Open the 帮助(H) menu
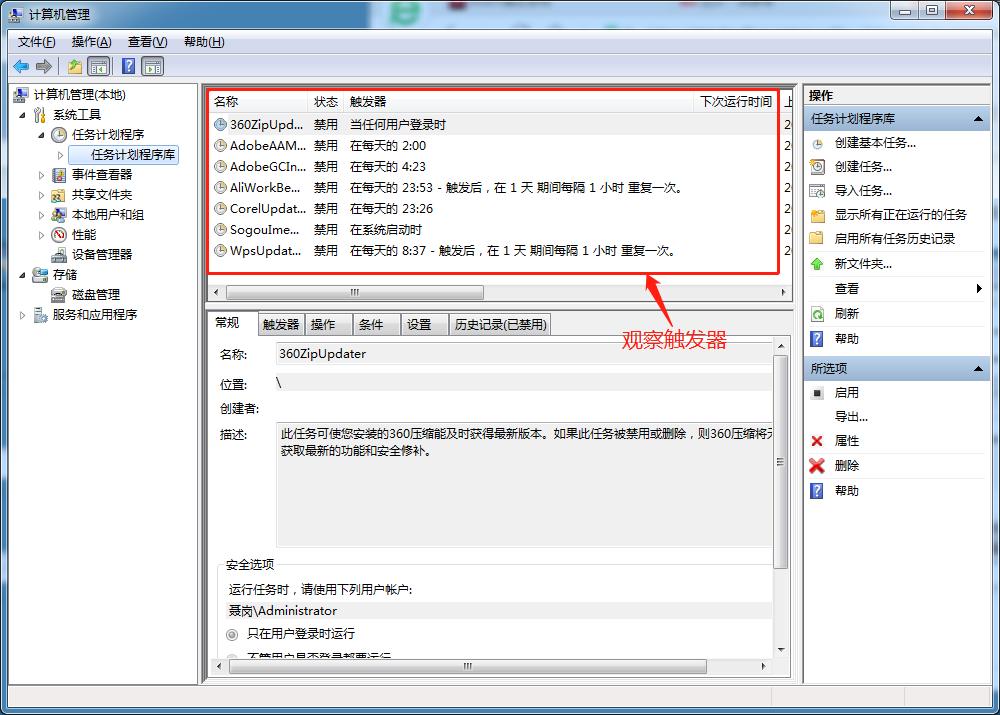Screen dimensions: 1000x715 point(204,42)
